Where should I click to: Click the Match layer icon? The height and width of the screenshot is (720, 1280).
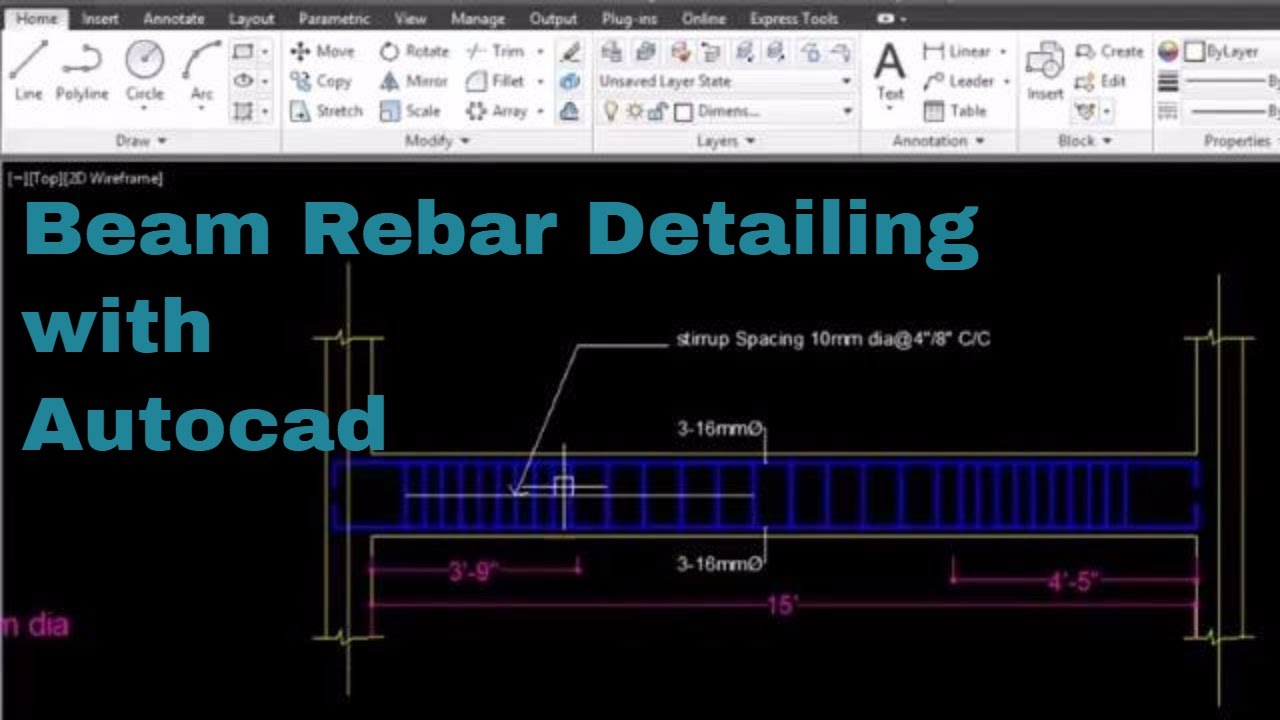(680, 51)
